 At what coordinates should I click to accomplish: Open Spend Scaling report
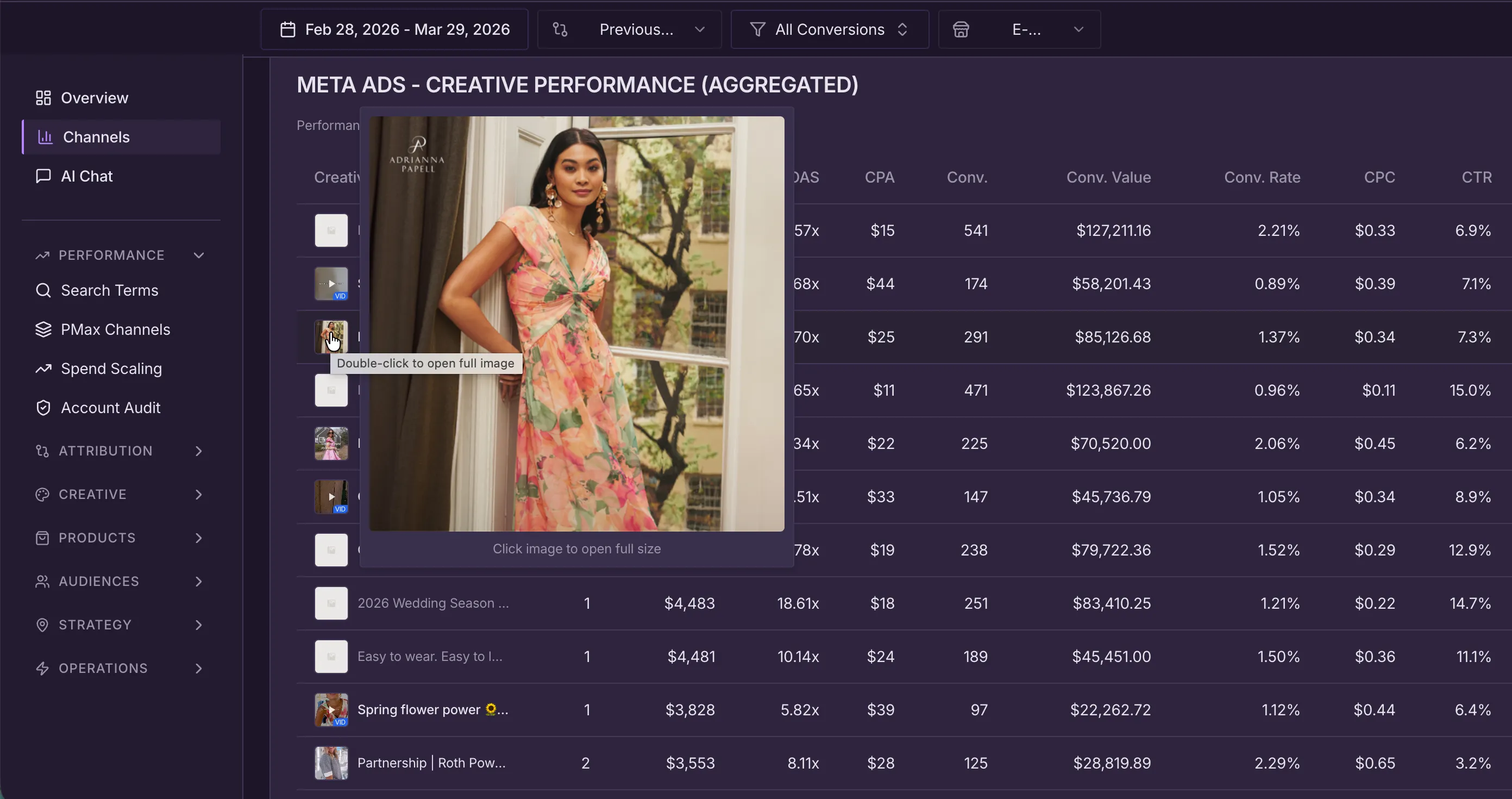pos(121,369)
